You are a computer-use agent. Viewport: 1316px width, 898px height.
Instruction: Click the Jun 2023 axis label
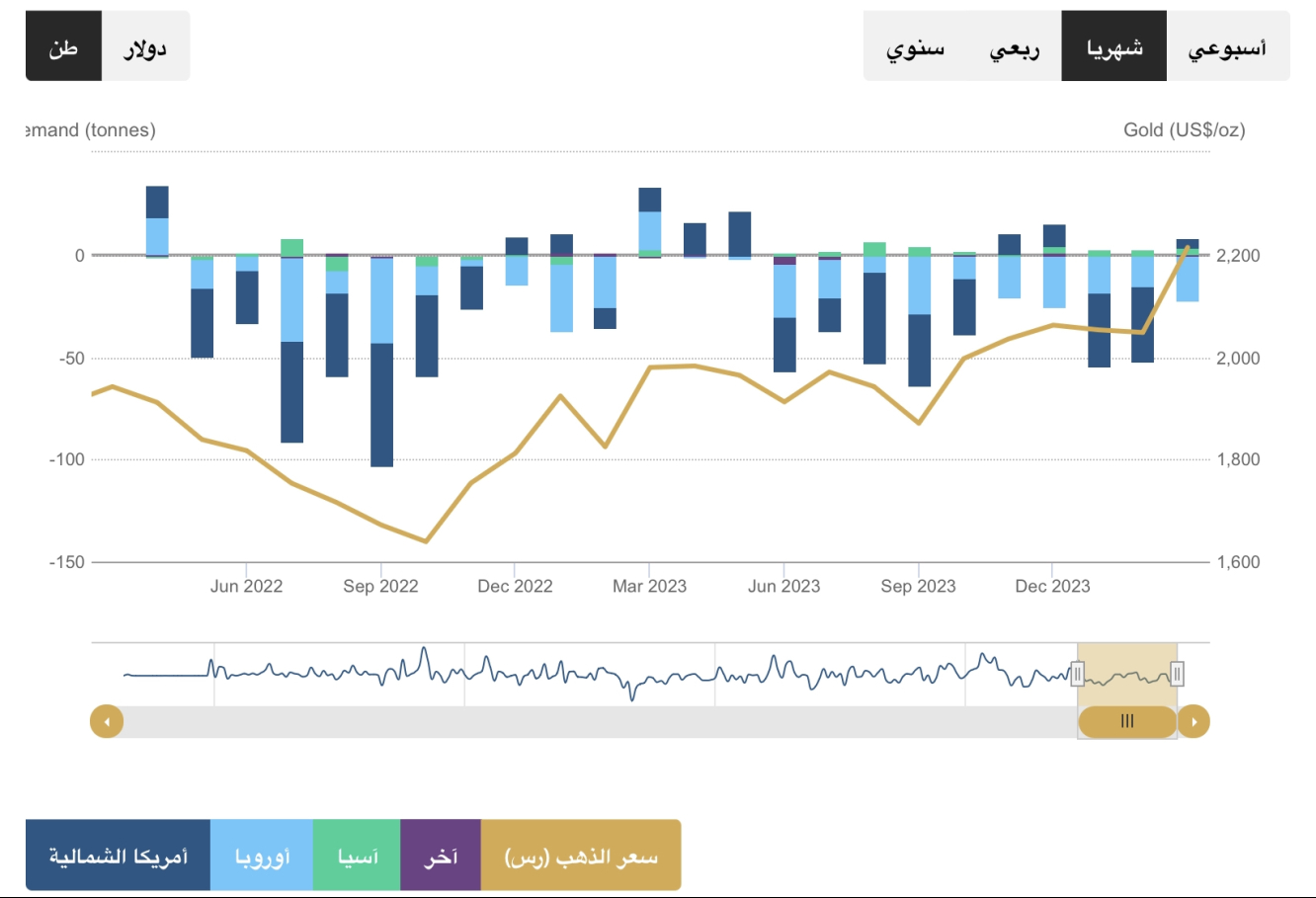[x=783, y=586]
